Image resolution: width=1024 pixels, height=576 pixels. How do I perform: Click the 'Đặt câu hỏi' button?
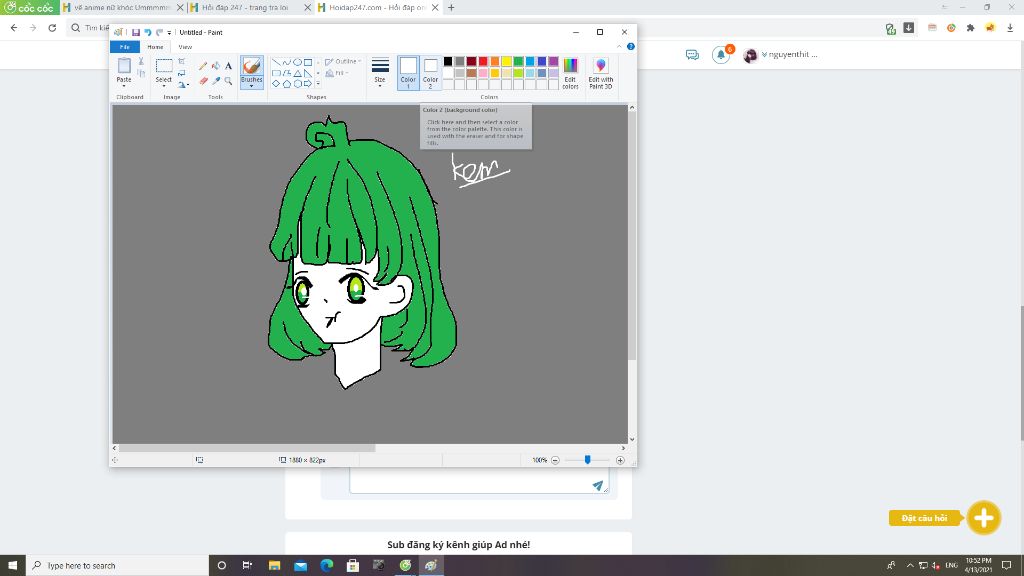click(x=925, y=518)
